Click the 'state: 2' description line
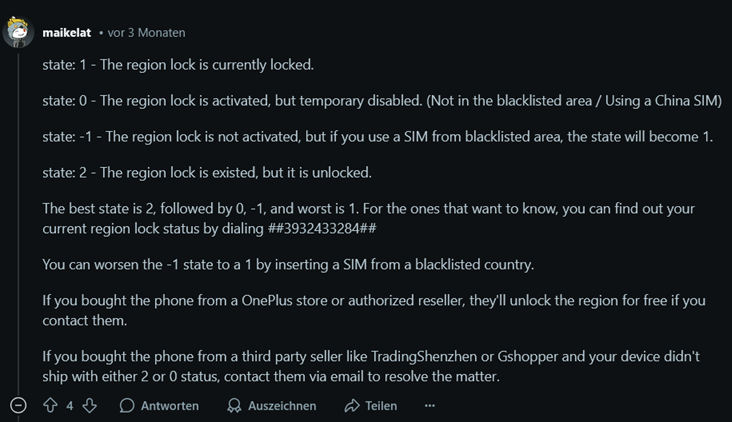 coord(207,172)
